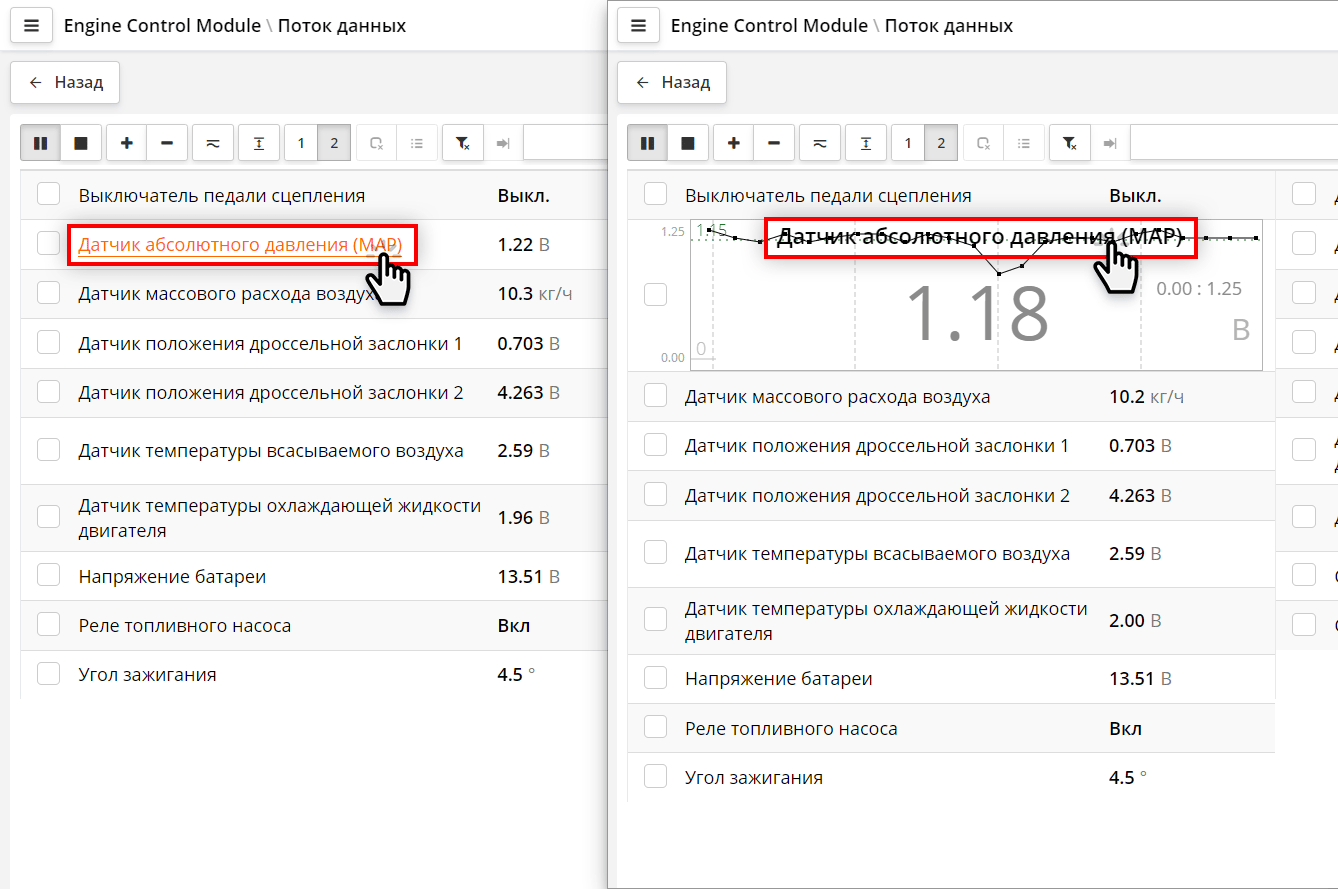
Task: Click clear filter funnel icon in left toolbar
Action: (x=463, y=144)
